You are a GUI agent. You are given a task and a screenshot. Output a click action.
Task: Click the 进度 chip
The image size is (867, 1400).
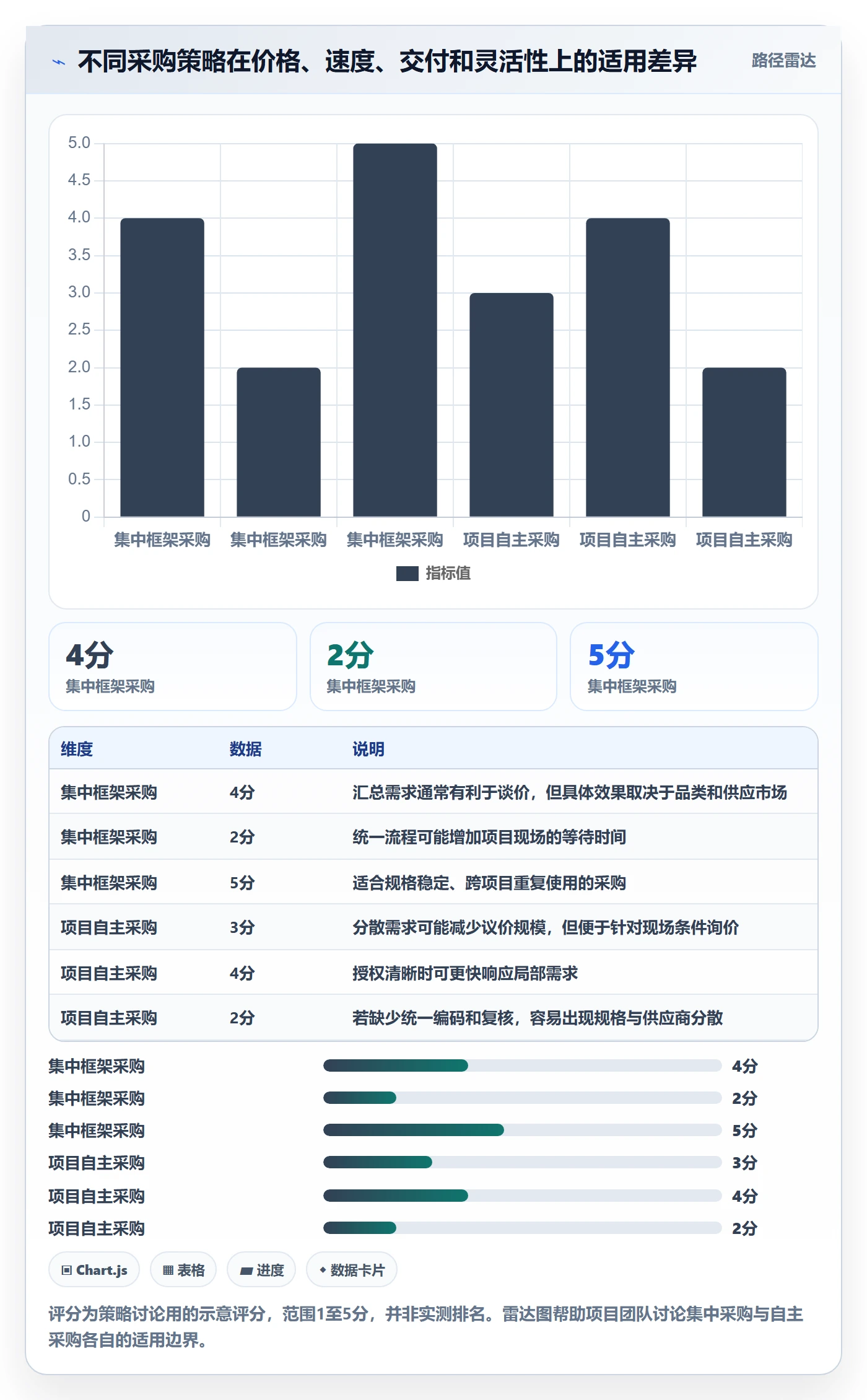[261, 1270]
